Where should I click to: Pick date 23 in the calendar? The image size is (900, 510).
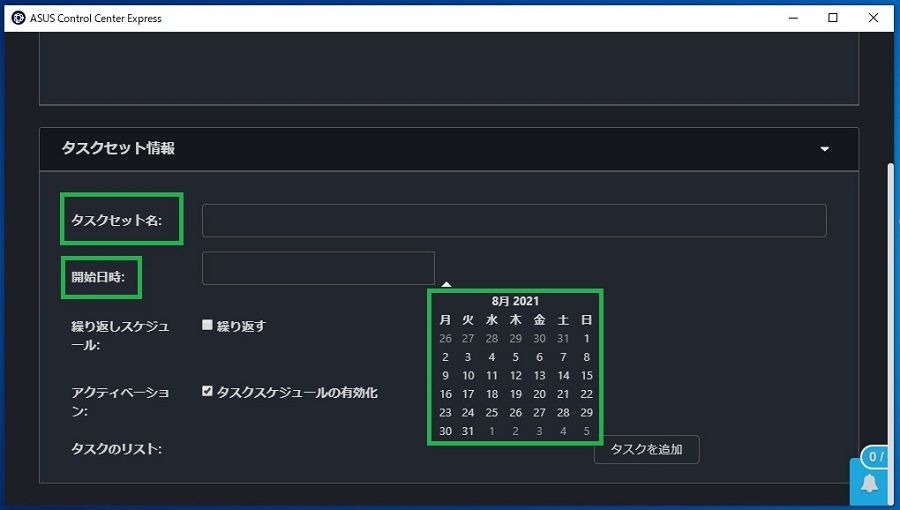click(445, 412)
